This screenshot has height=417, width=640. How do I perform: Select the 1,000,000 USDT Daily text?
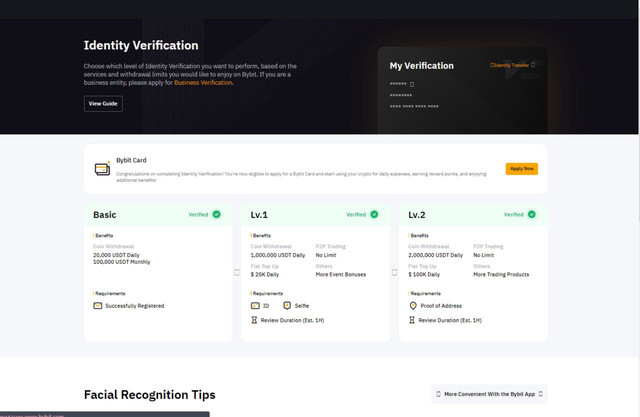coord(278,255)
